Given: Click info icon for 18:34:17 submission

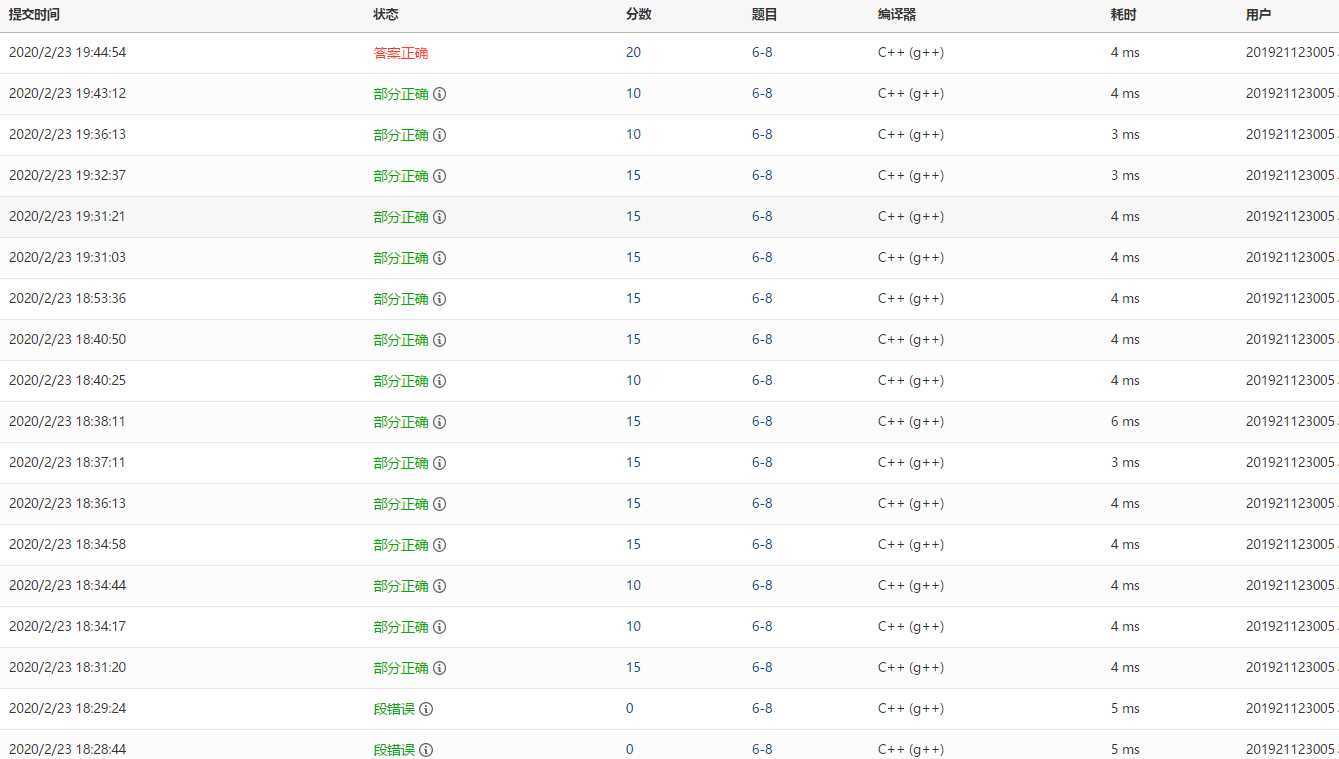Looking at the screenshot, I should pyautogui.click(x=440, y=627).
